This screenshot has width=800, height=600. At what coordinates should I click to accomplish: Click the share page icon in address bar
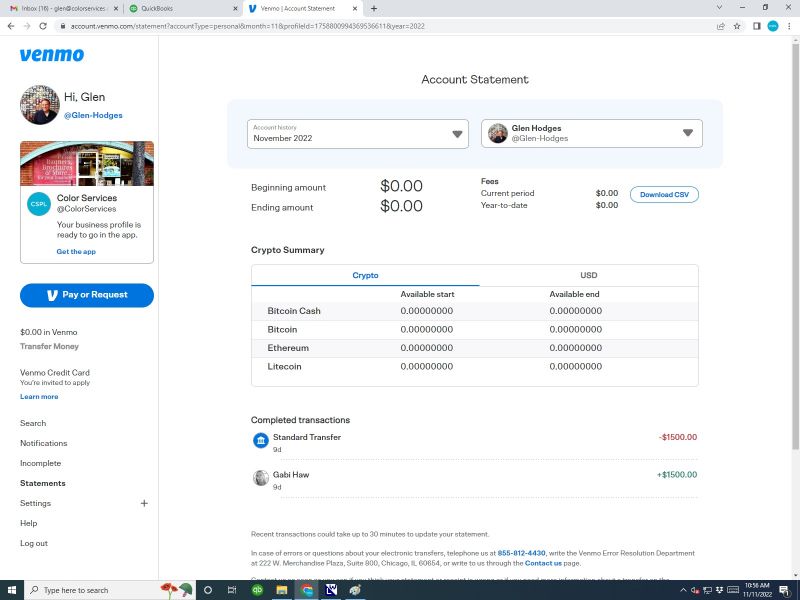[720, 26]
